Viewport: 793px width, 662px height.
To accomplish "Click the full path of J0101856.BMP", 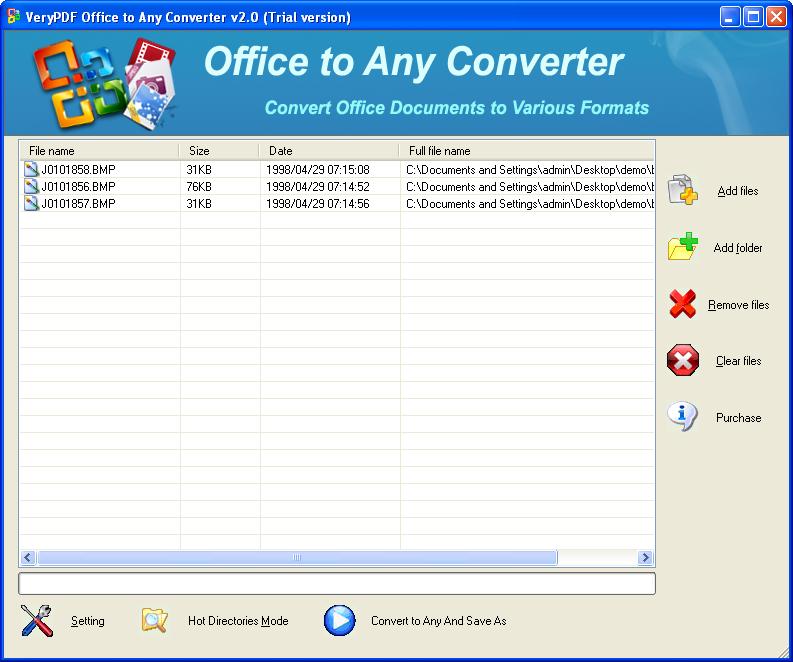I will click(x=530, y=187).
